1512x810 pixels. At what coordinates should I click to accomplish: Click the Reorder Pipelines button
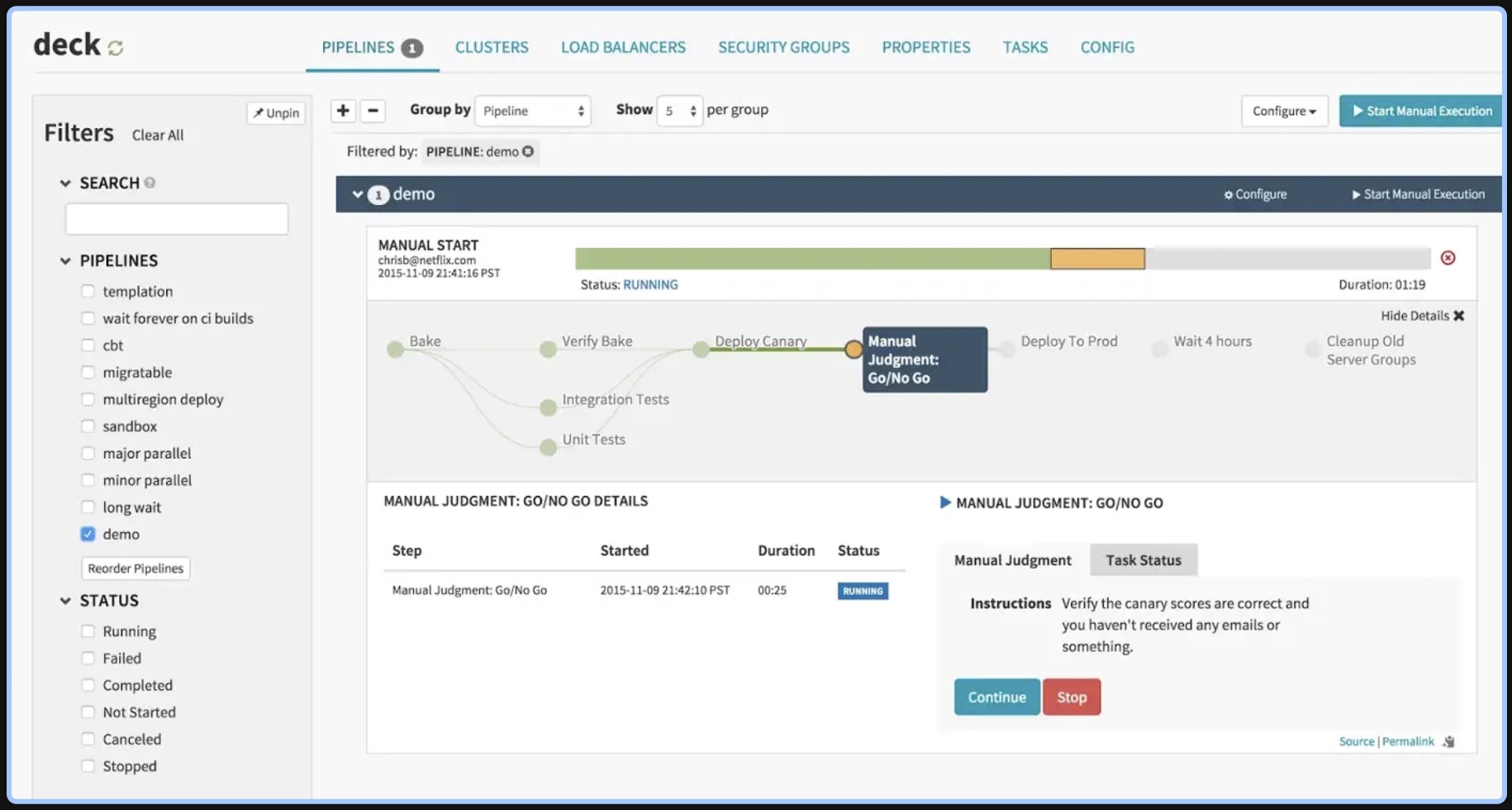pyautogui.click(x=136, y=569)
